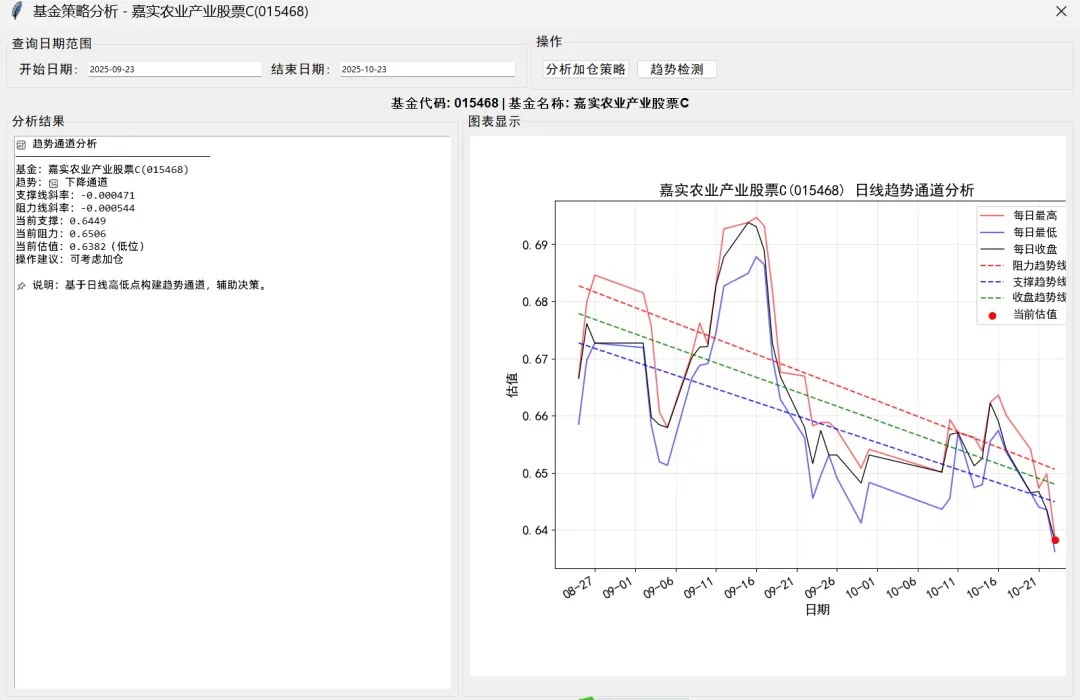Viewport: 1080px width, 700px height.
Task: Click the 10-21 x-axis date label
Action: (x=1021, y=588)
